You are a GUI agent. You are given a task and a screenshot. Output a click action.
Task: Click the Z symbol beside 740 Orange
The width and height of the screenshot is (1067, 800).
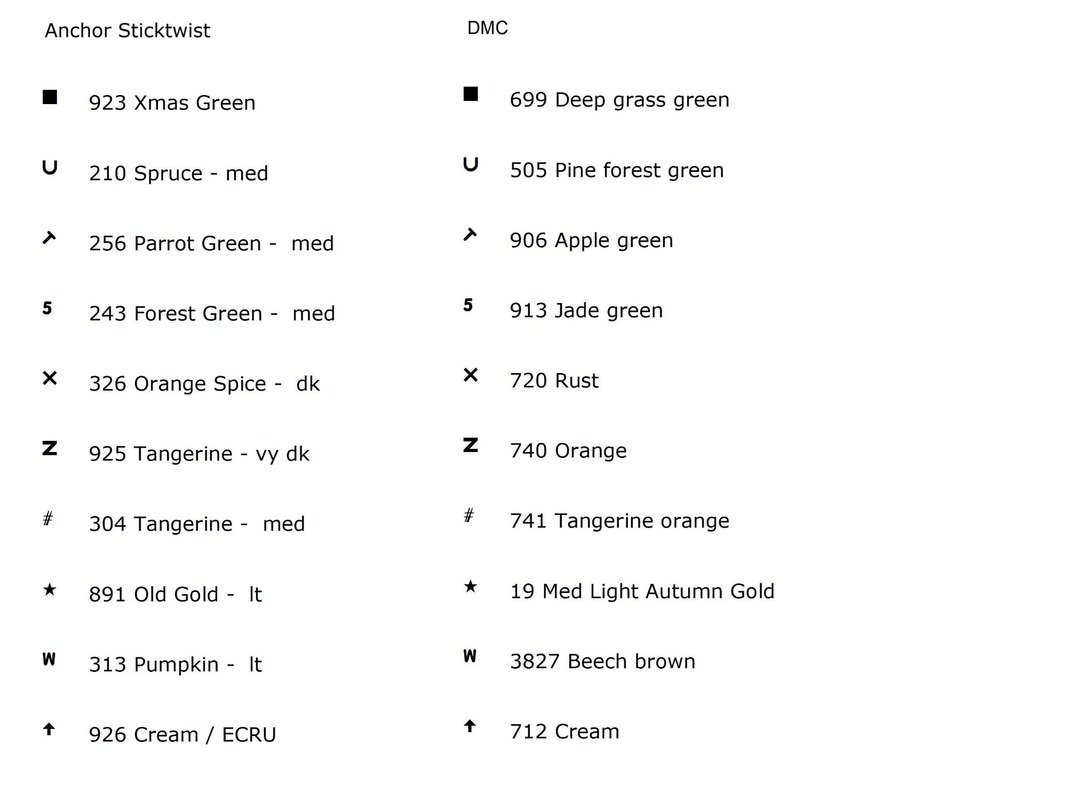point(471,445)
